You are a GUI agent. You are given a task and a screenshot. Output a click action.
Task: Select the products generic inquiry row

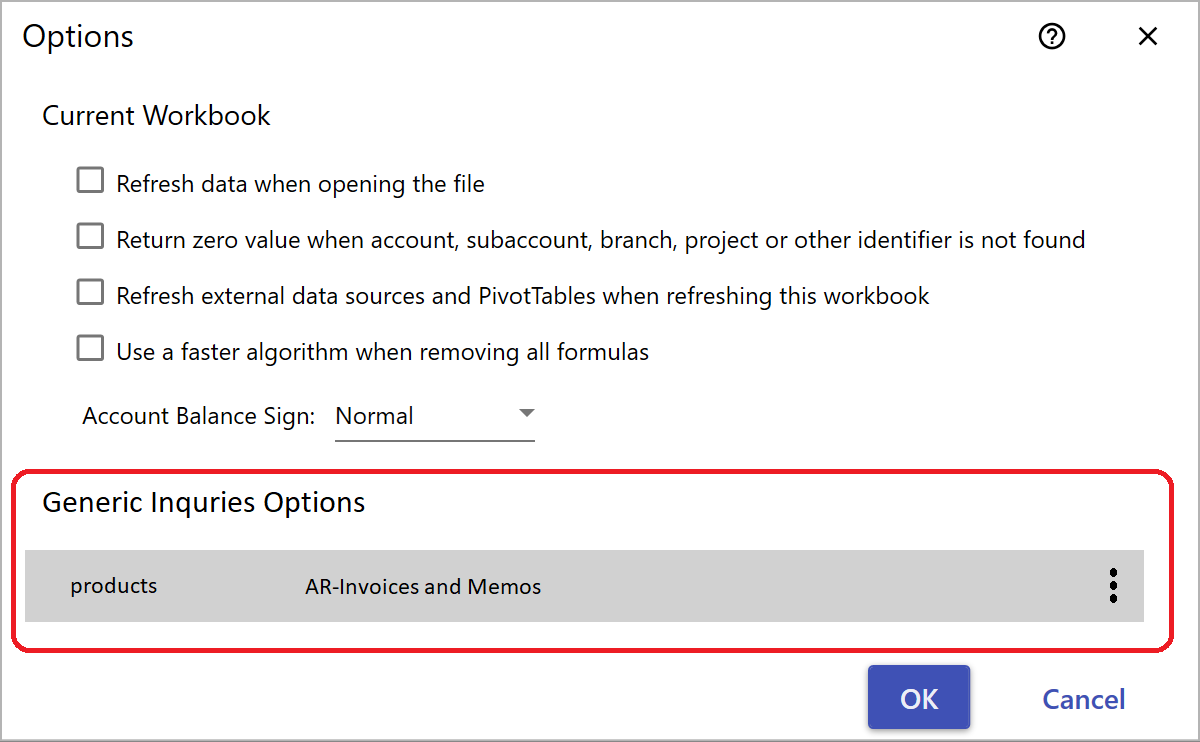click(x=584, y=586)
